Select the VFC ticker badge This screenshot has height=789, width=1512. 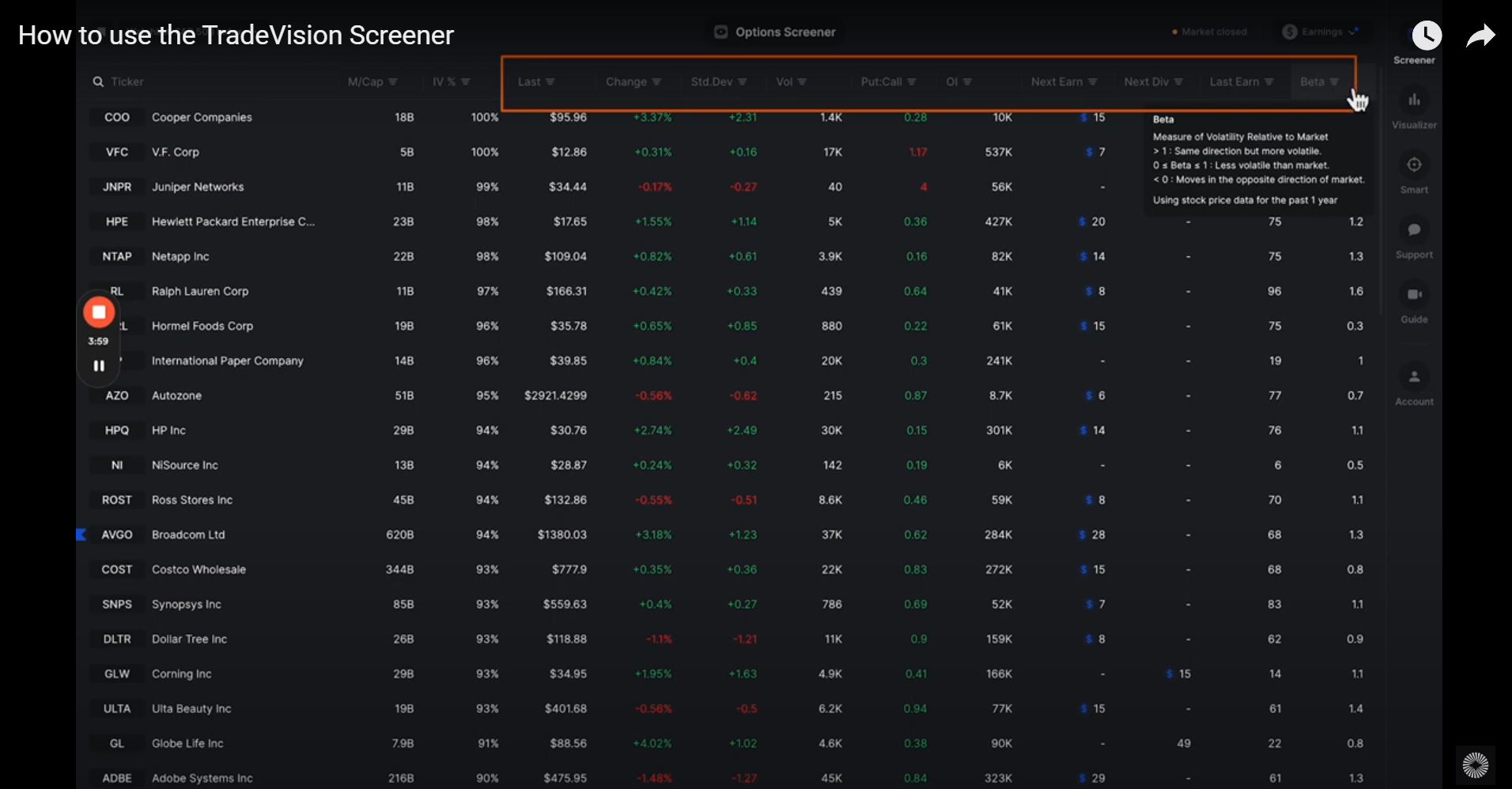[117, 152]
